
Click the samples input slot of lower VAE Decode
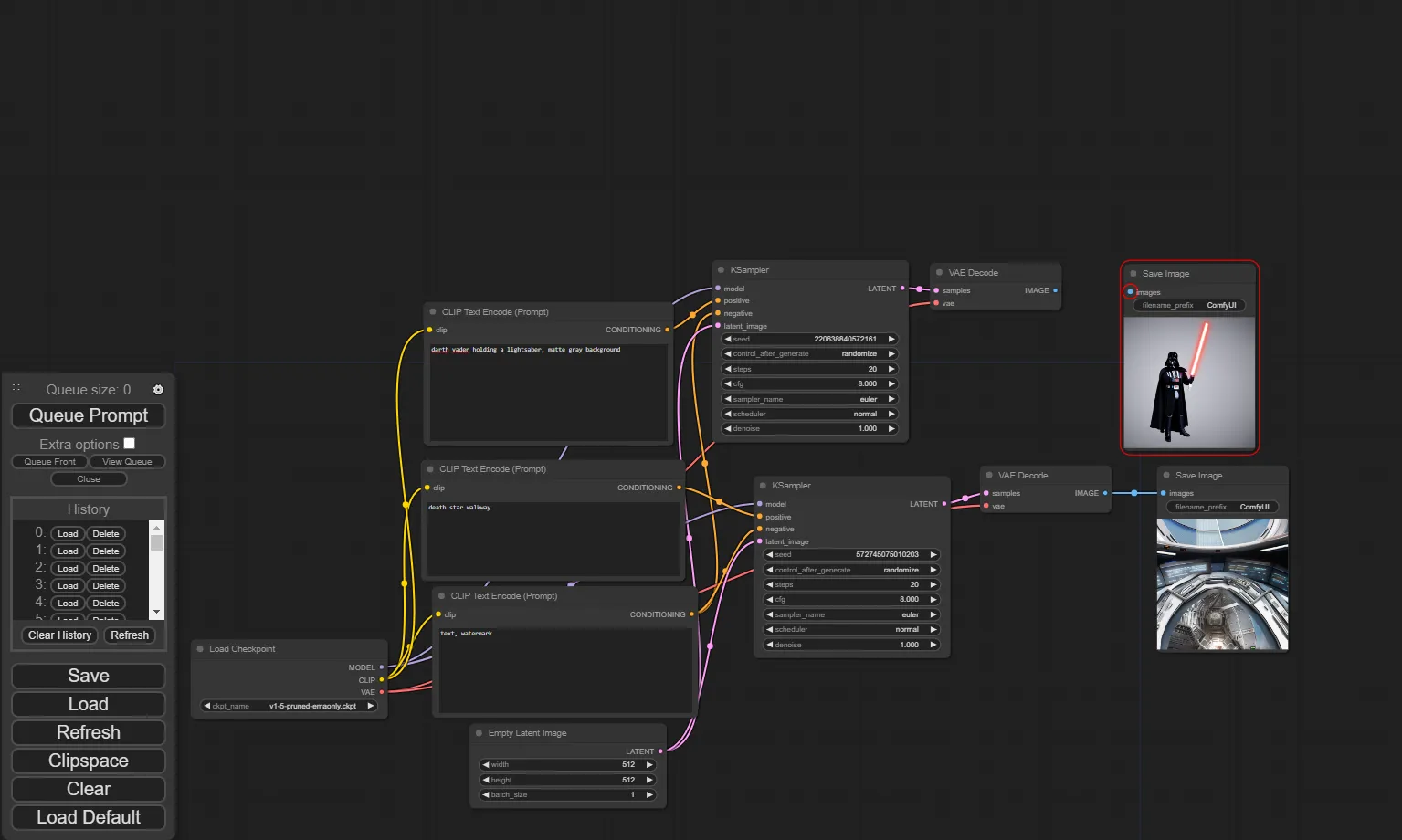coord(986,493)
